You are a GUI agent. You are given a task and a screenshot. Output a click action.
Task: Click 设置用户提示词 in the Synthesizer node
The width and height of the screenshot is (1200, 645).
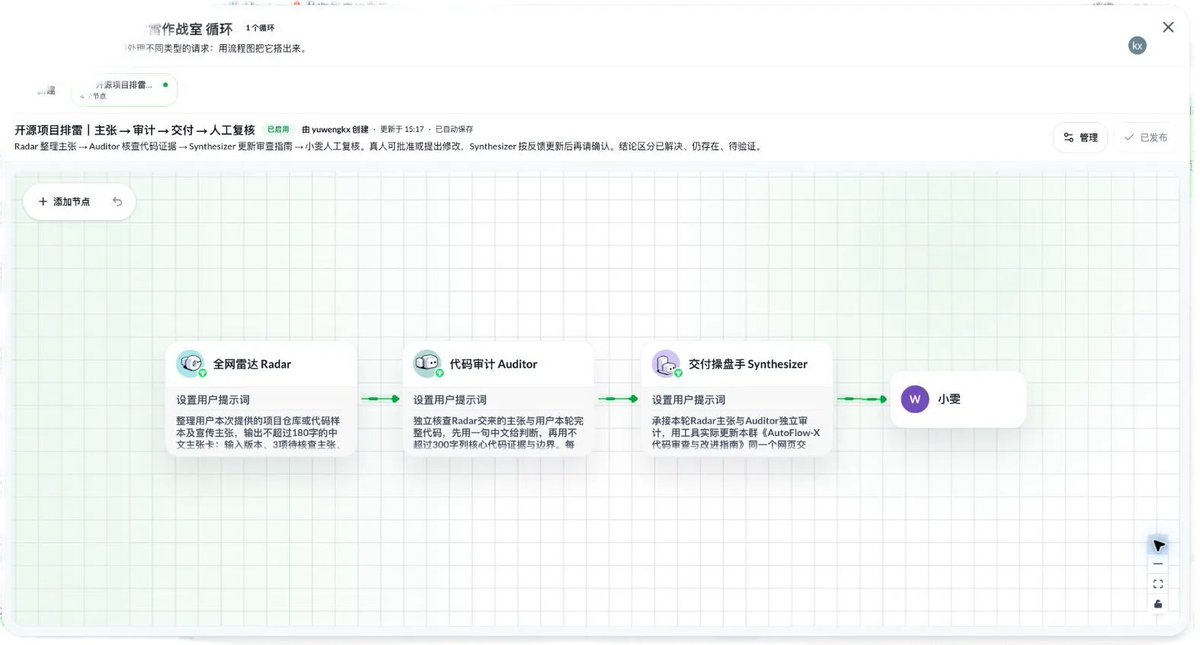coord(689,400)
